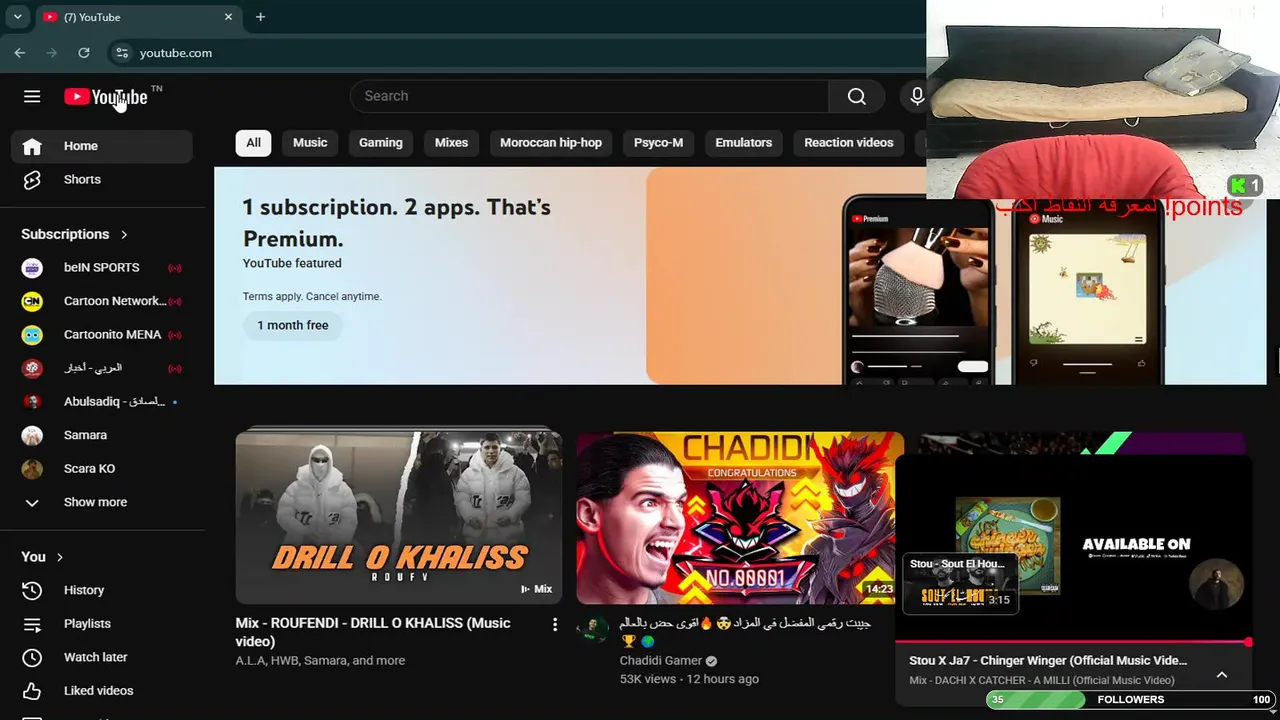Open Abulsadiq subscription channel
This screenshot has height=720, width=1280.
(102, 402)
